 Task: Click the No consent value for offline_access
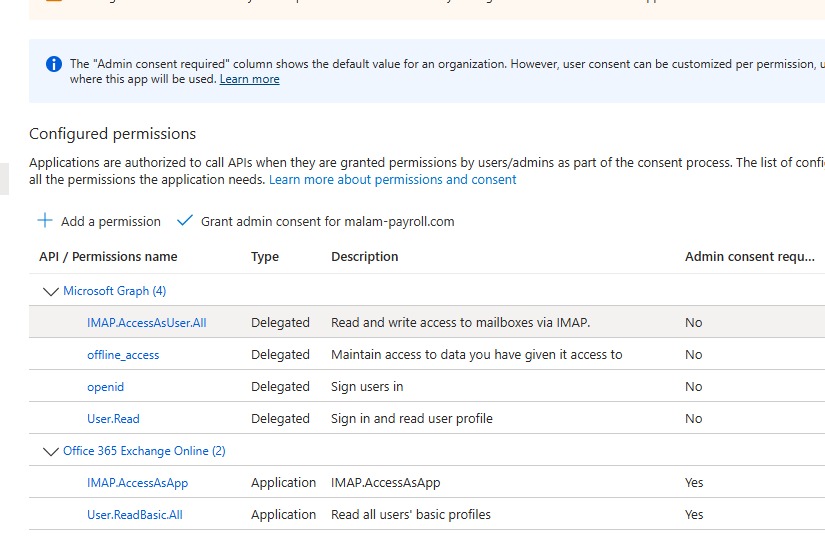point(693,355)
